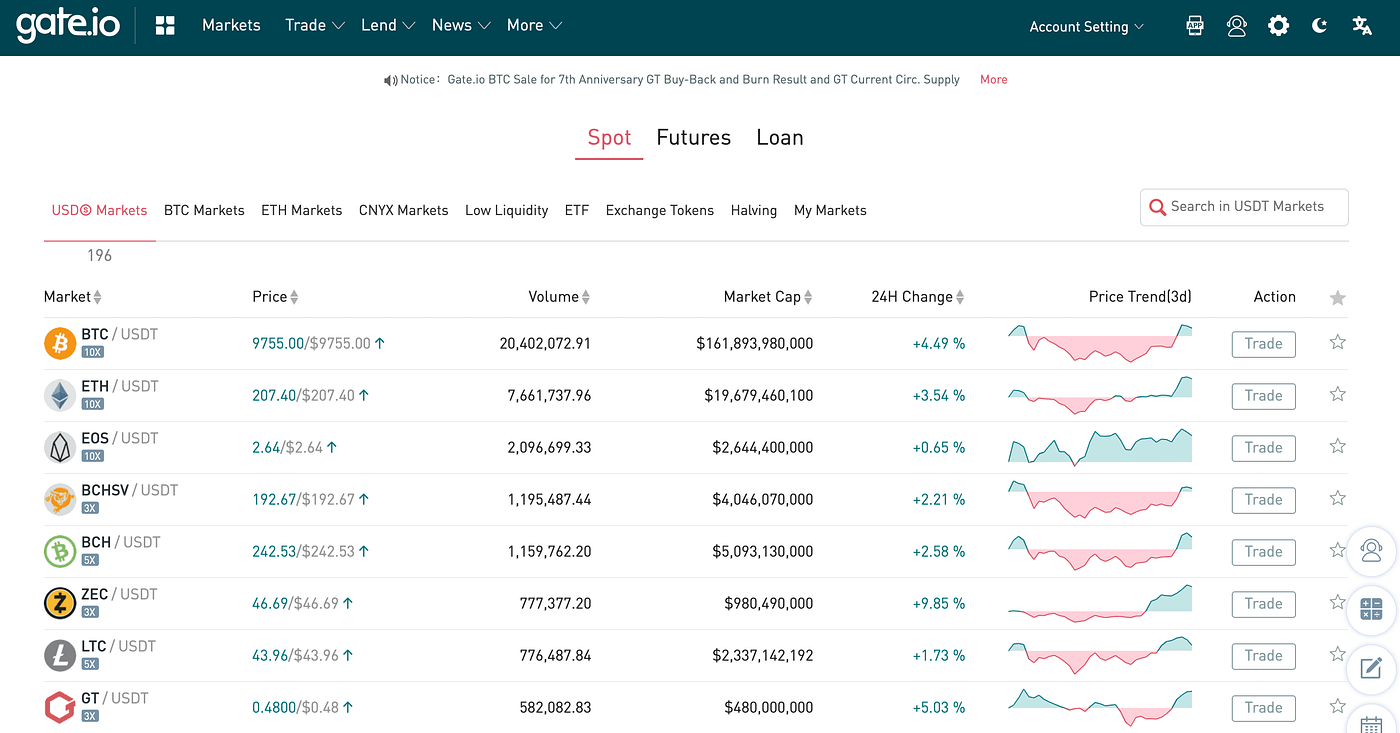1400x733 pixels.
Task: Click the Ethereum ETH coin icon
Action: point(60,395)
